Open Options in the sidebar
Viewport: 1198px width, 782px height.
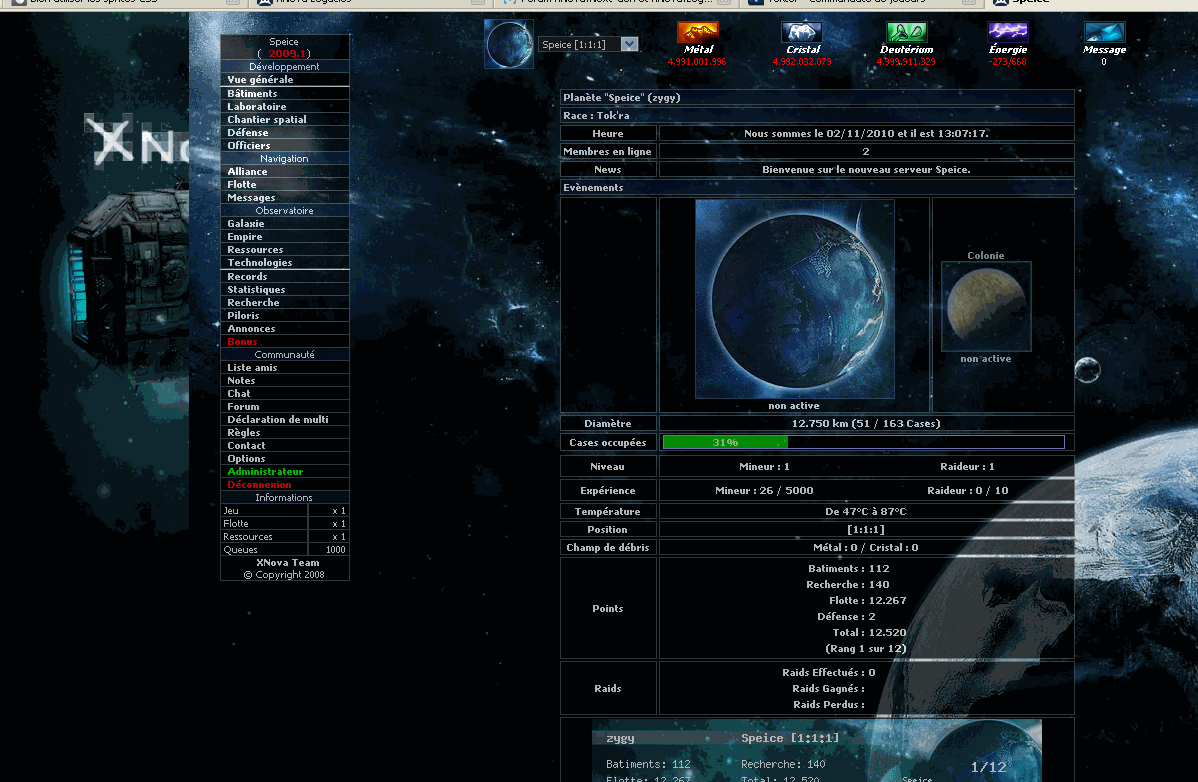click(x=246, y=458)
